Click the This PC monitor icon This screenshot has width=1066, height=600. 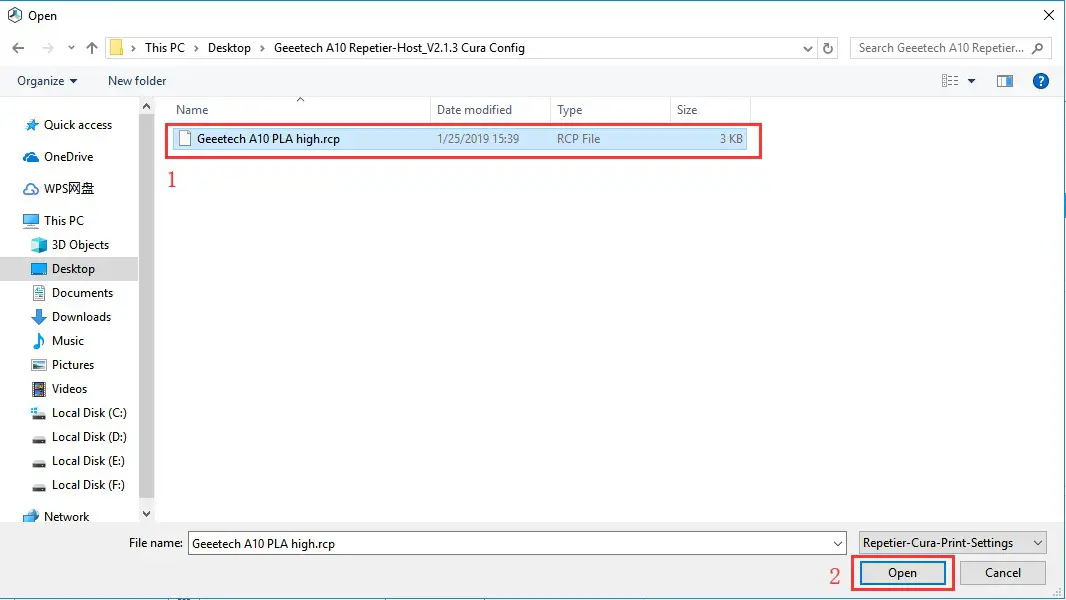click(31, 221)
